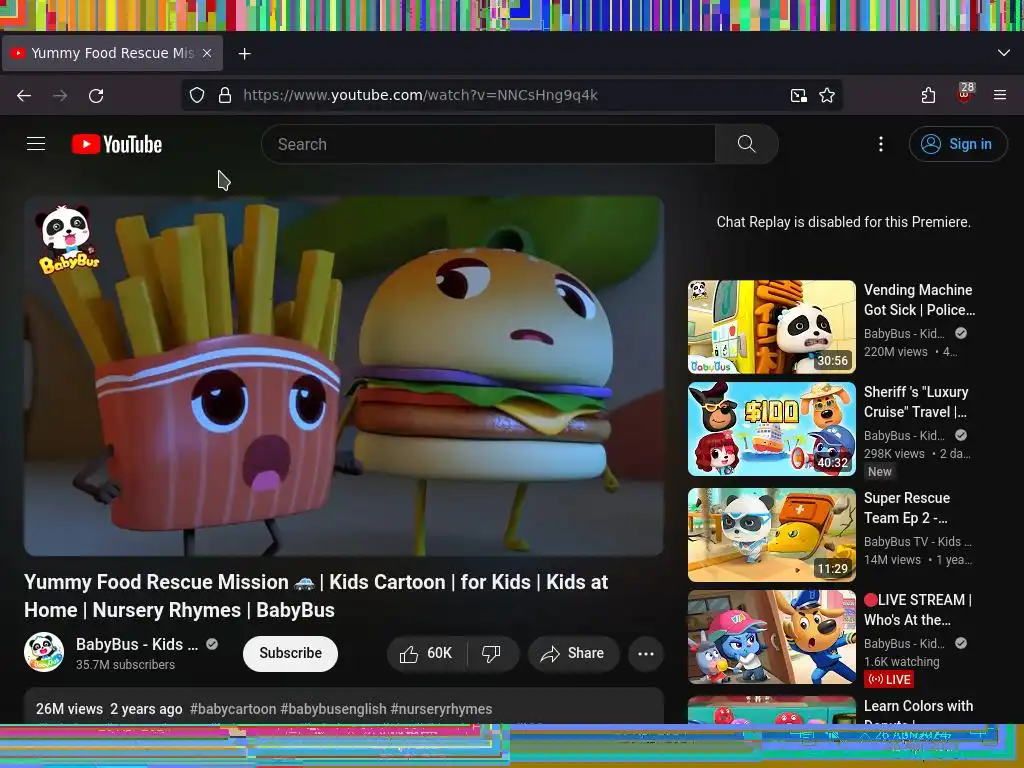Image resolution: width=1024 pixels, height=768 pixels.
Task: Like the video showing 60K likes
Action: [426, 654]
